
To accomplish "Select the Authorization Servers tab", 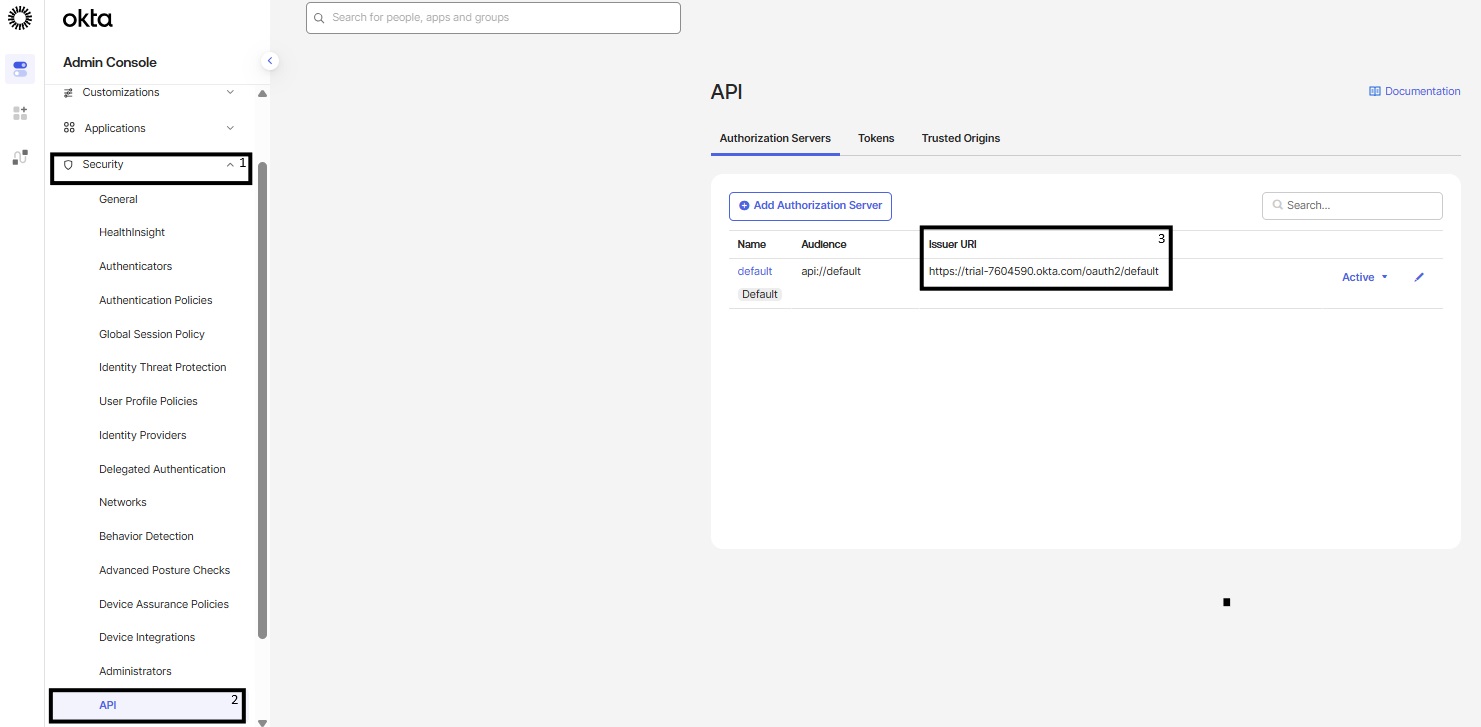I will click(775, 138).
